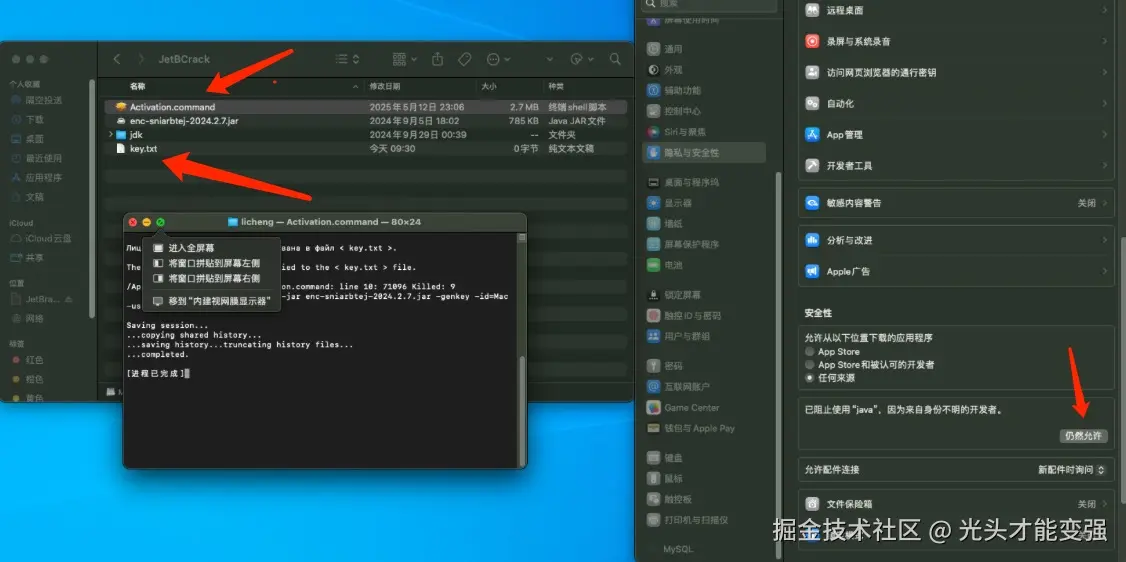1126x562 pixels.
Task: Open Finder's list view switcher dropdown
Action: pos(347,59)
